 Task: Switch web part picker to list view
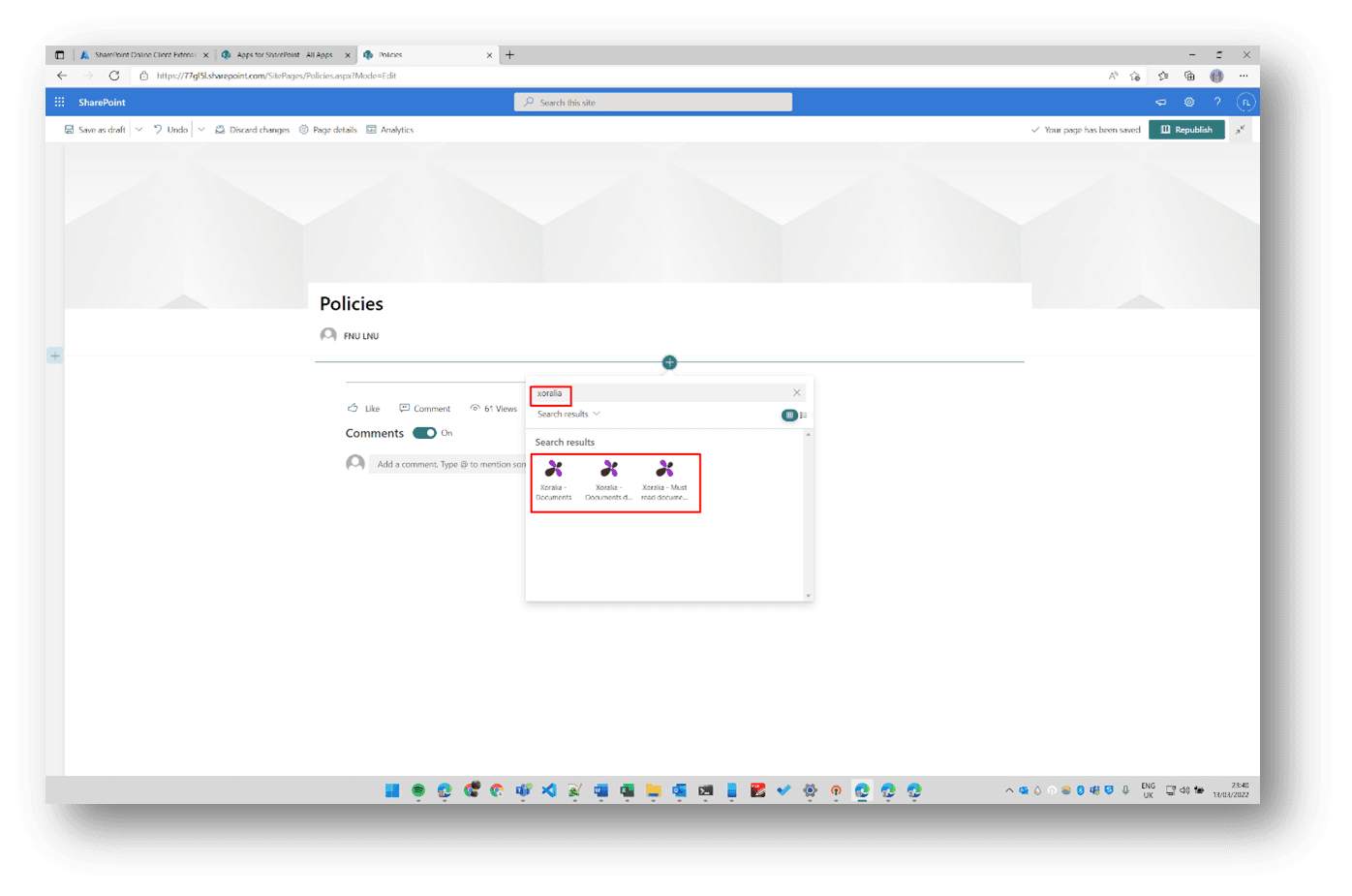pyautogui.click(x=803, y=416)
